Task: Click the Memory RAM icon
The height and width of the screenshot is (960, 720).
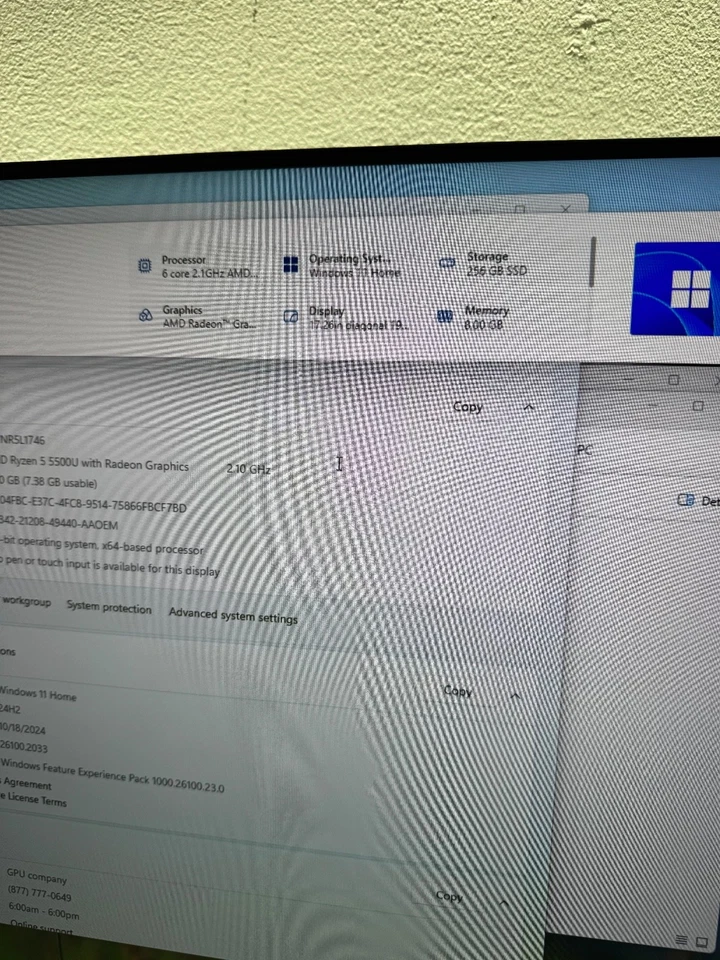Action: [444, 316]
